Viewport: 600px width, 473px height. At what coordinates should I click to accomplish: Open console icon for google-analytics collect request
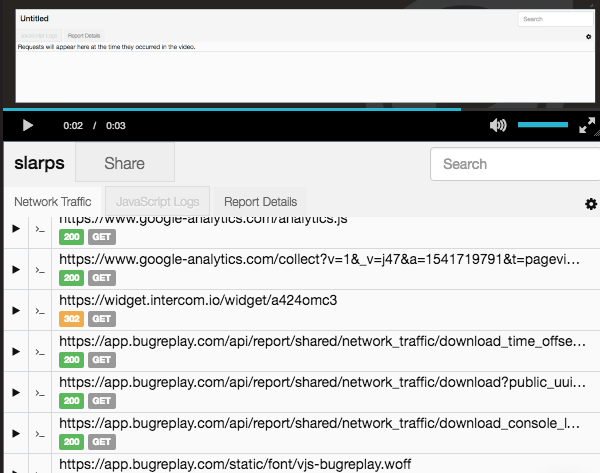pos(40,270)
